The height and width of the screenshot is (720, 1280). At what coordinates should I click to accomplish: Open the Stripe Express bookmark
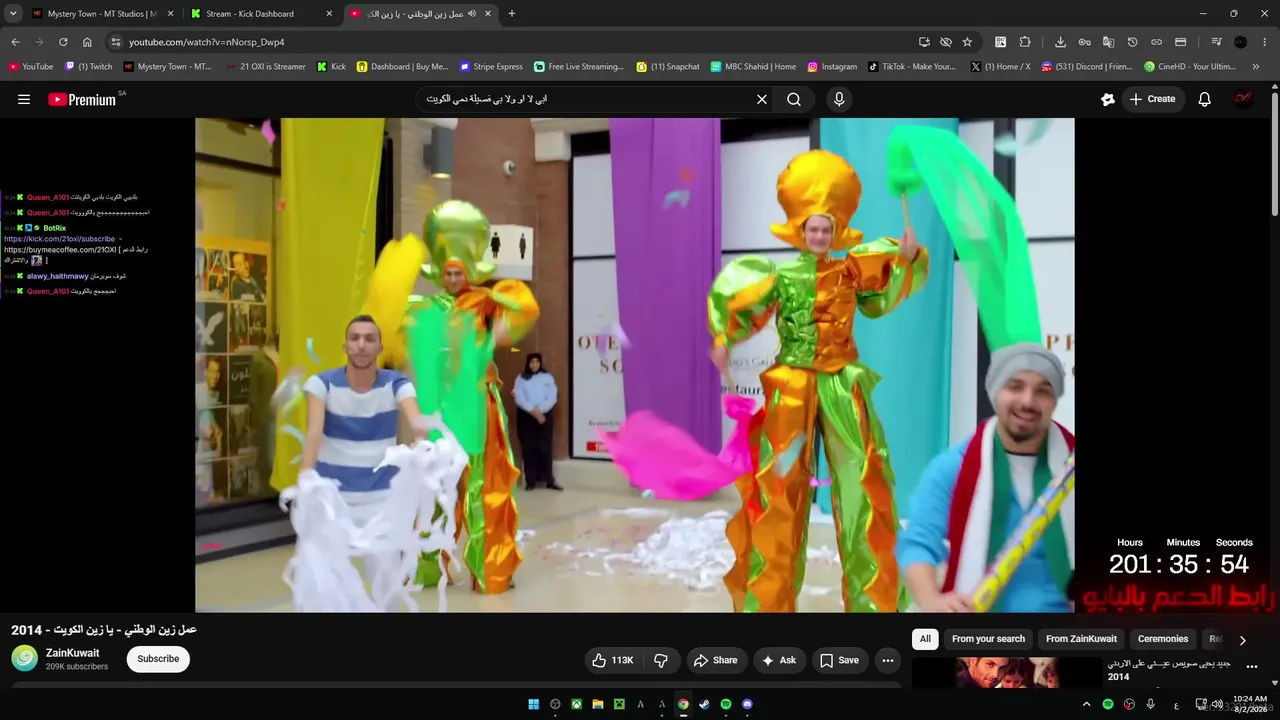[x=491, y=67]
